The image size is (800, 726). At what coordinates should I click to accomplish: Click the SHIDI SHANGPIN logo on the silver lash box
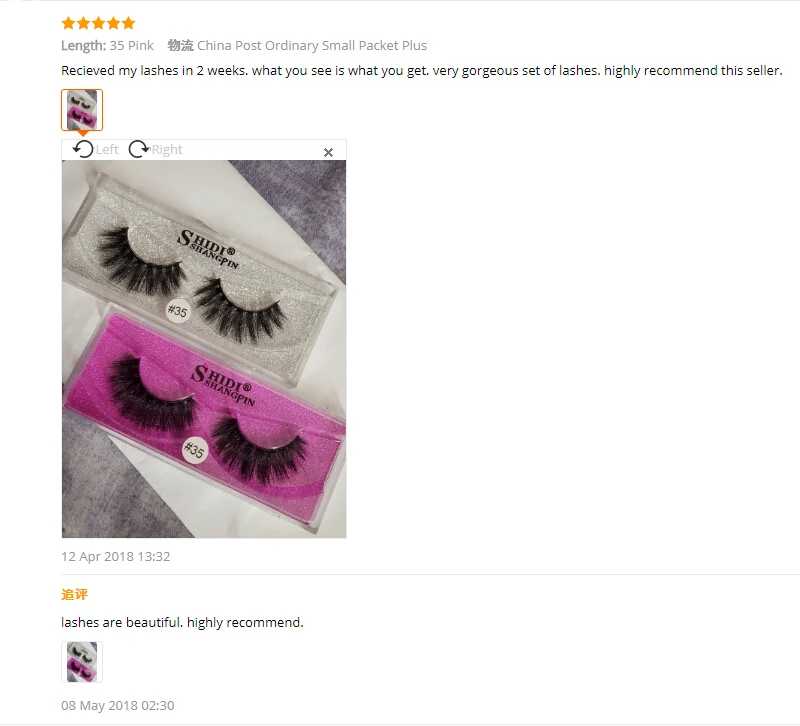click(x=208, y=248)
